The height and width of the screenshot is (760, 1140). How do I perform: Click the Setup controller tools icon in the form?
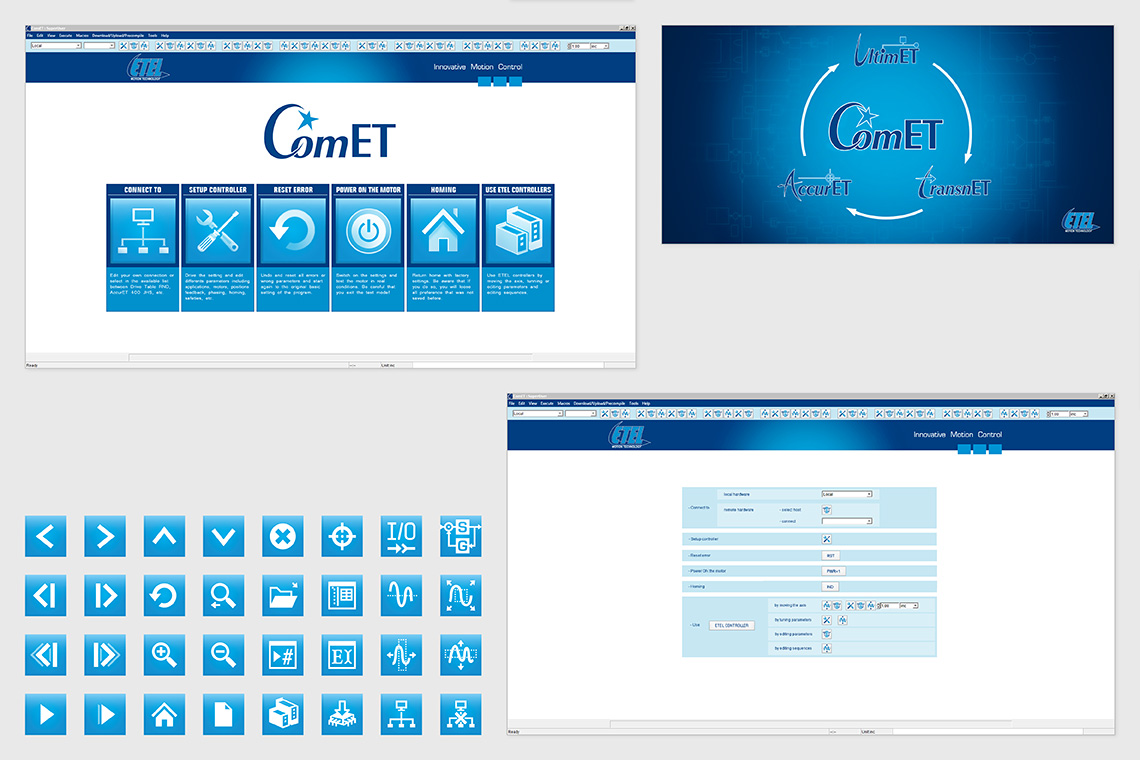827,539
